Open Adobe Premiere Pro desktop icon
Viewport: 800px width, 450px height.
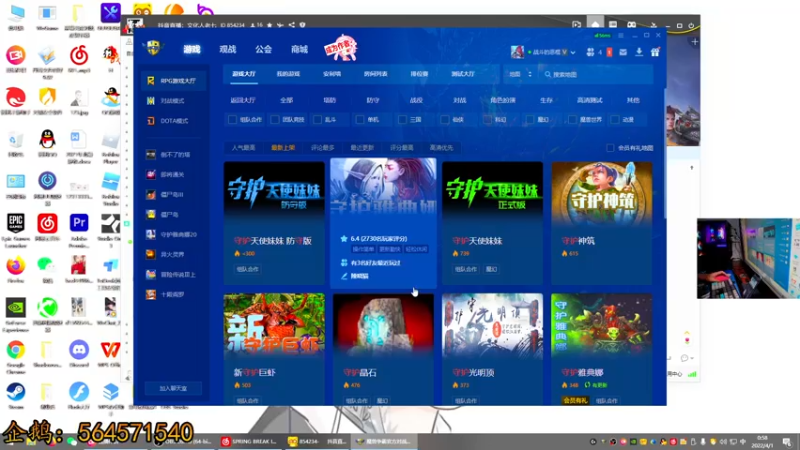tap(79, 223)
